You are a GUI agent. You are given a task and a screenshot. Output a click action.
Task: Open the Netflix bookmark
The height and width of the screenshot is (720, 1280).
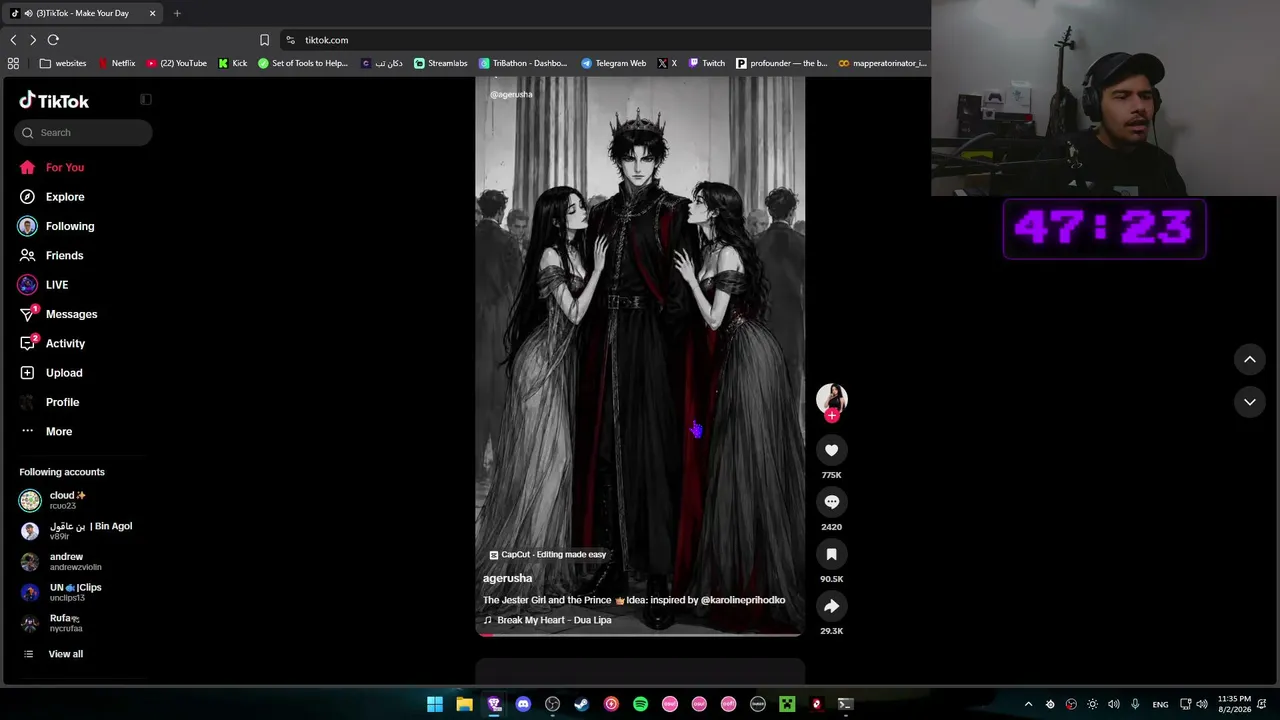point(116,63)
